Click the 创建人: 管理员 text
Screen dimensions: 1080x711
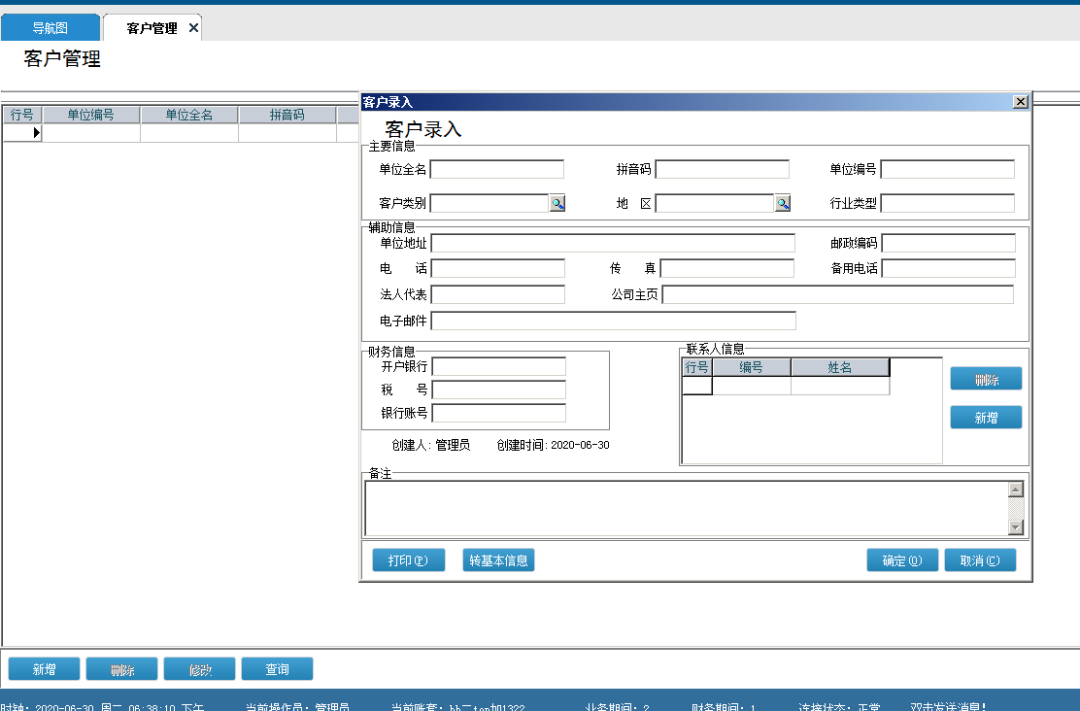(431, 445)
